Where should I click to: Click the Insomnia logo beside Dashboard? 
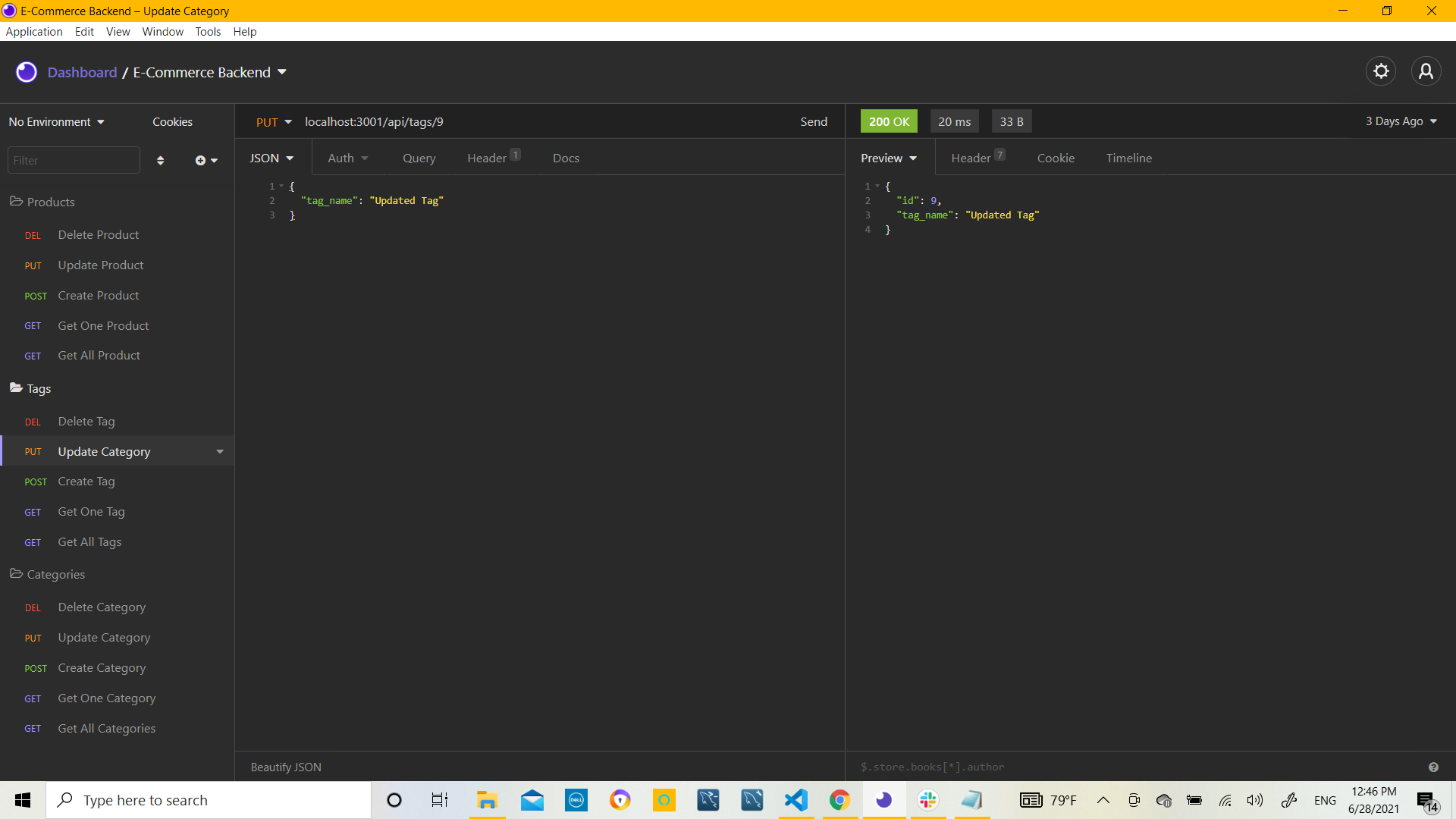[26, 71]
